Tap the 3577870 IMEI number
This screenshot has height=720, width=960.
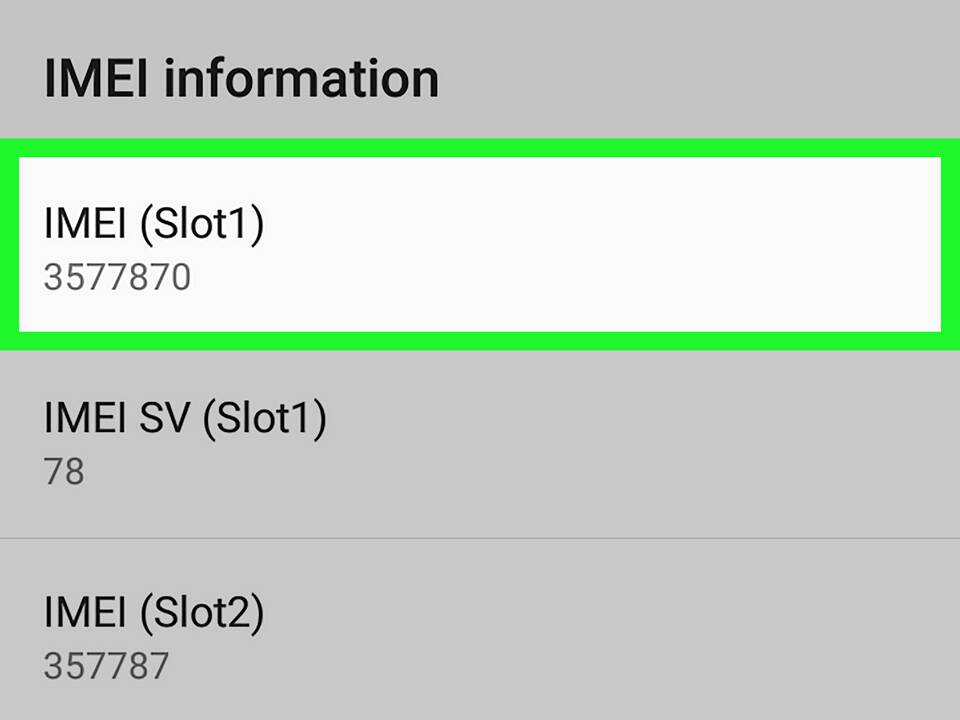(x=117, y=277)
